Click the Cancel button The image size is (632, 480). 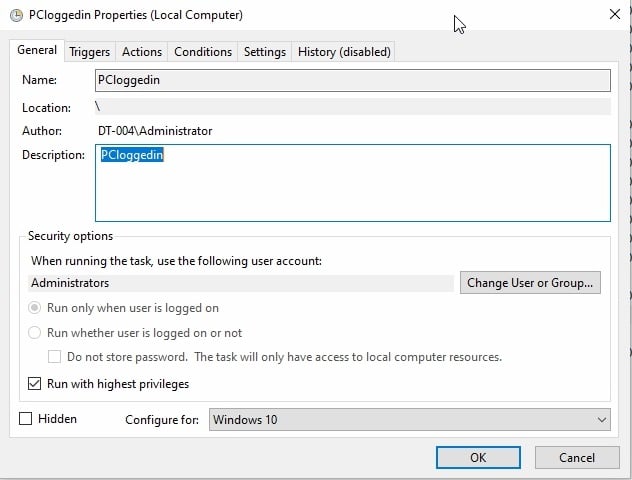pyautogui.click(x=577, y=457)
